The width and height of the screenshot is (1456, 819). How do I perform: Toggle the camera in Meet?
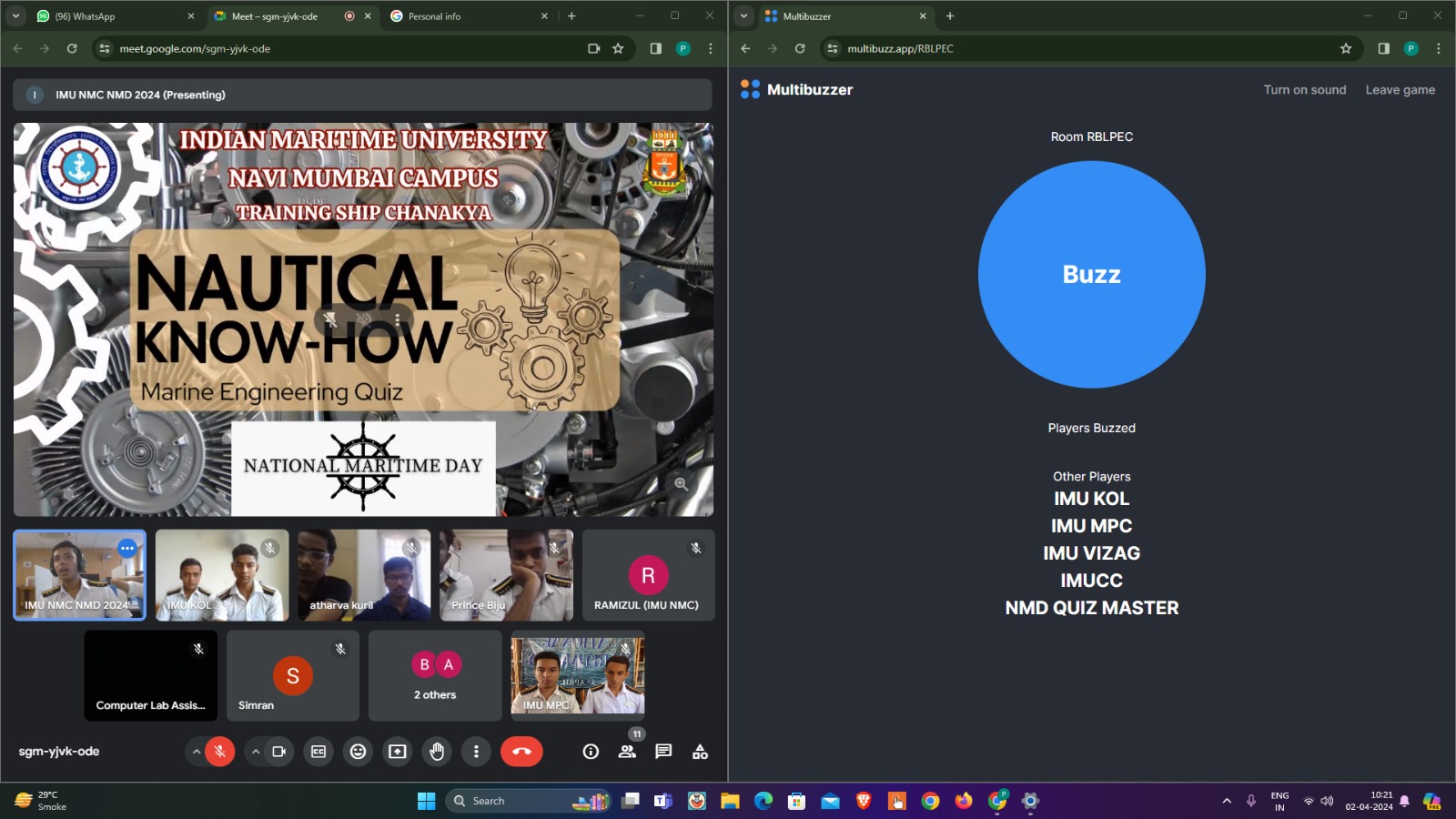click(279, 752)
